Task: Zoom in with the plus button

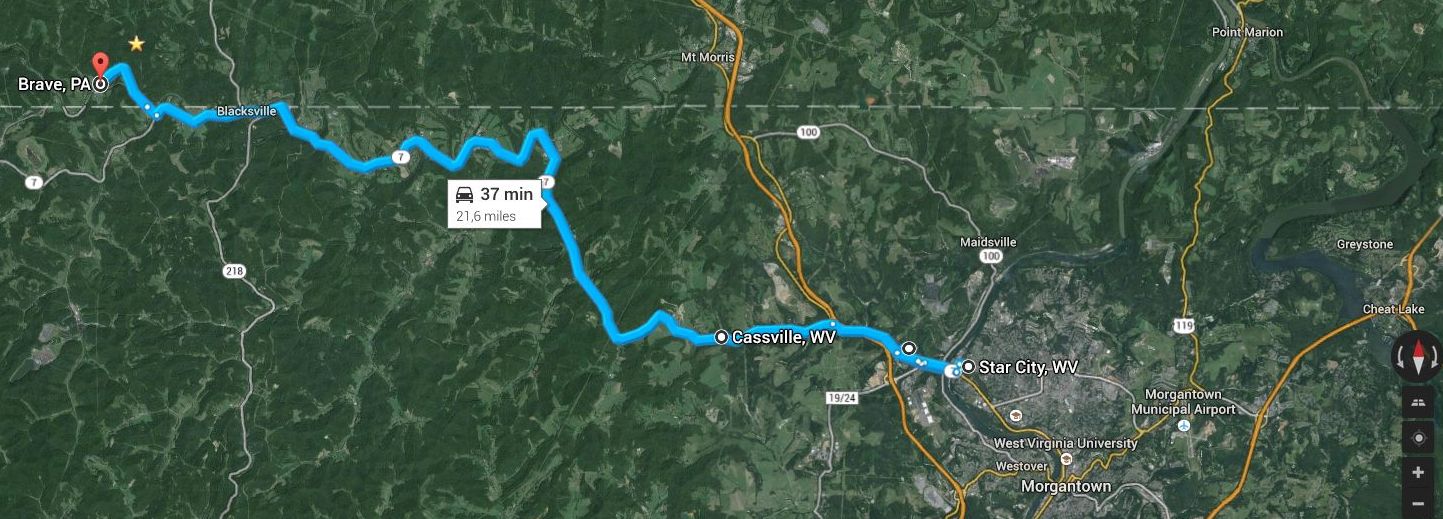Action: [x=1418, y=472]
